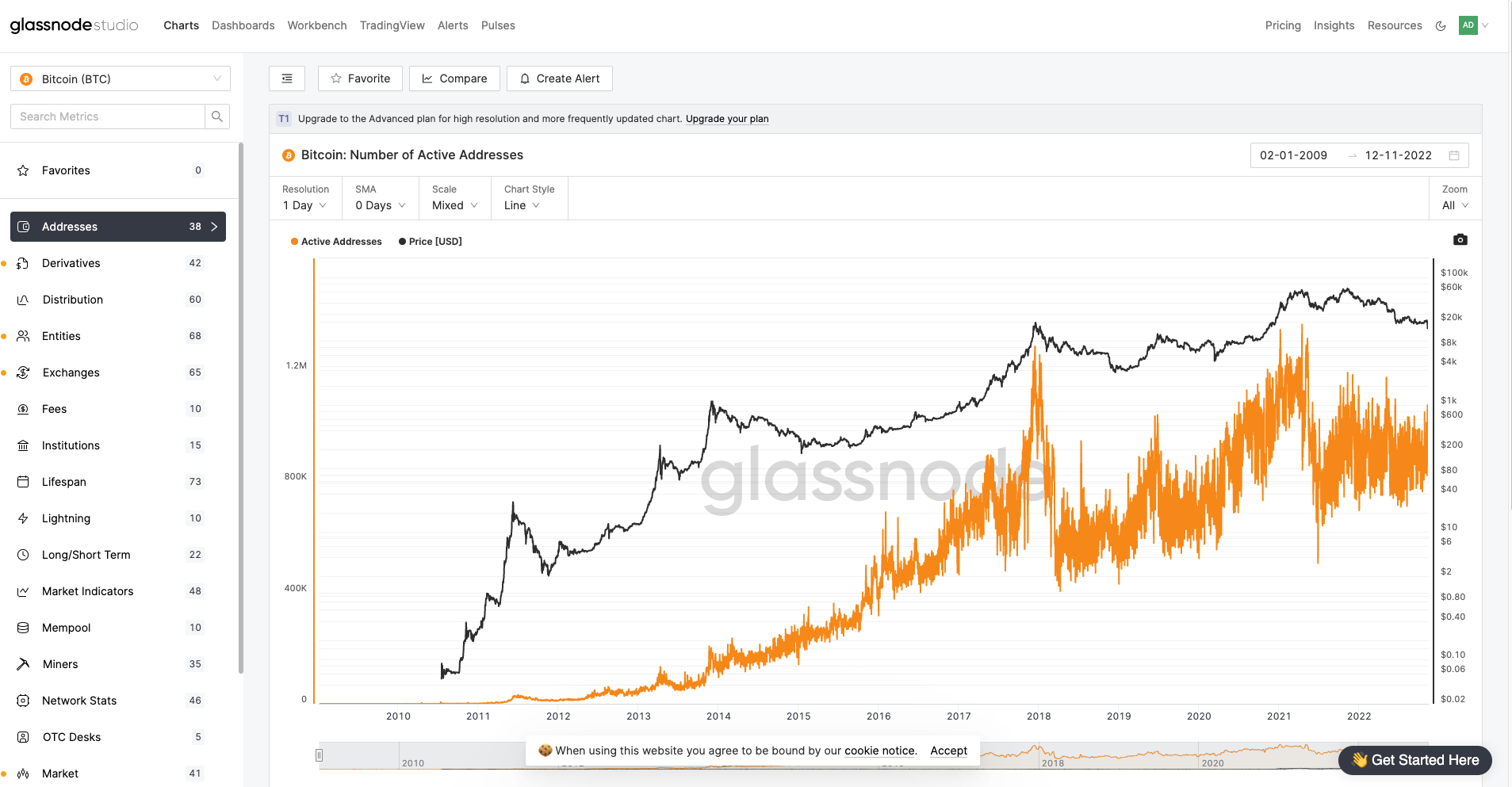Open the Workbench navigation item
The width and height of the screenshot is (1512, 787).
click(x=317, y=25)
